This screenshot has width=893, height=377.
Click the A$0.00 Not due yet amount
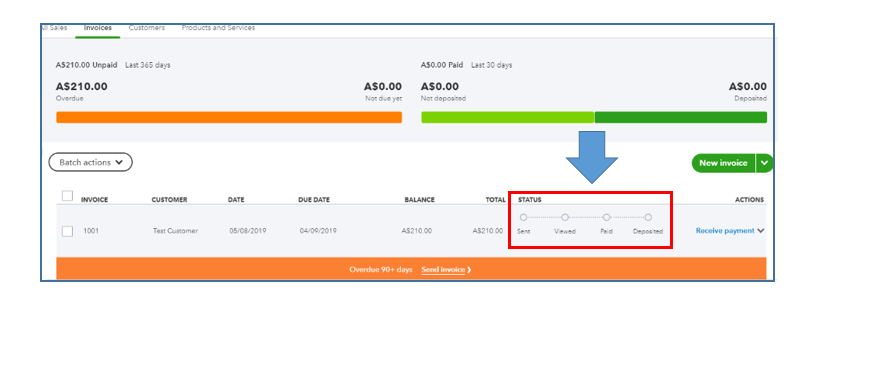[x=383, y=87]
